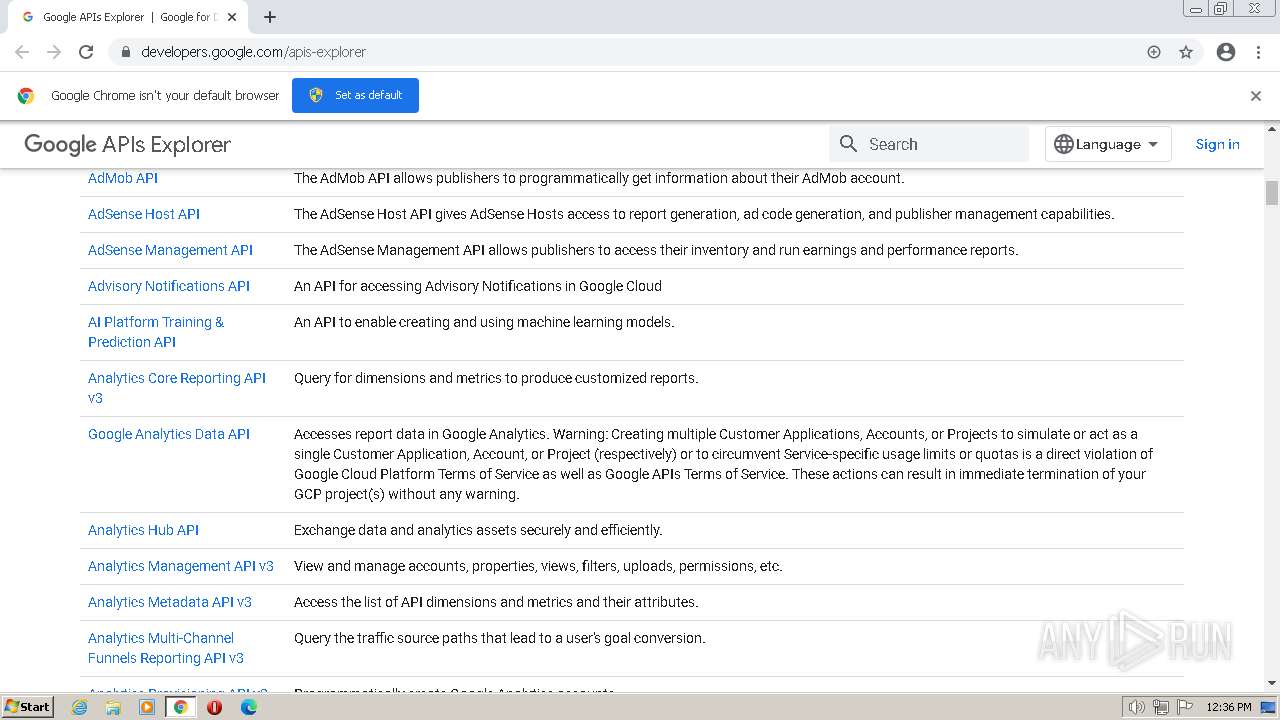Click the zoom indicator in address bar
This screenshot has height=720, width=1280.
(1154, 52)
